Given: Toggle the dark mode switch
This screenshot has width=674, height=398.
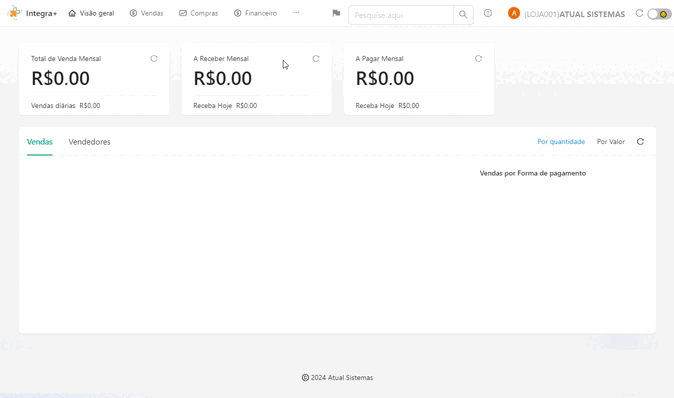Looking at the screenshot, I should tap(659, 14).
